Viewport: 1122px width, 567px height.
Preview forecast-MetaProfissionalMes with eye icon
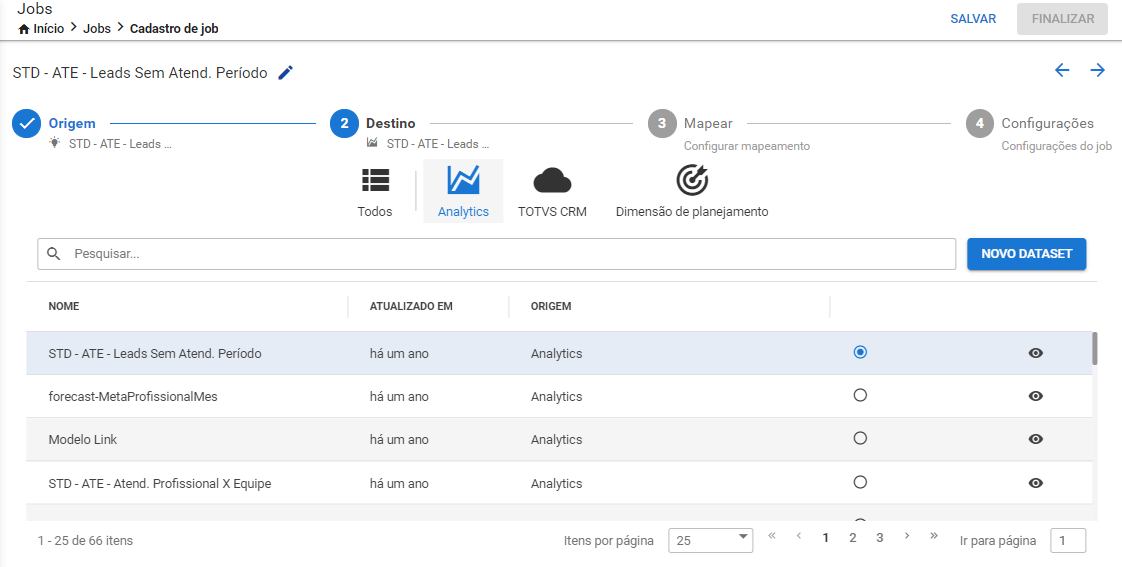pyautogui.click(x=1035, y=396)
